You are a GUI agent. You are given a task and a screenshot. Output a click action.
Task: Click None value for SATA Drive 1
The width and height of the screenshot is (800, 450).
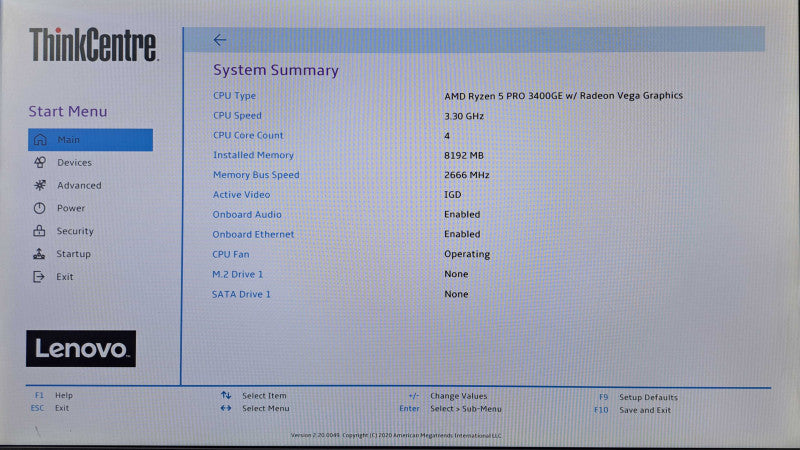click(x=456, y=294)
